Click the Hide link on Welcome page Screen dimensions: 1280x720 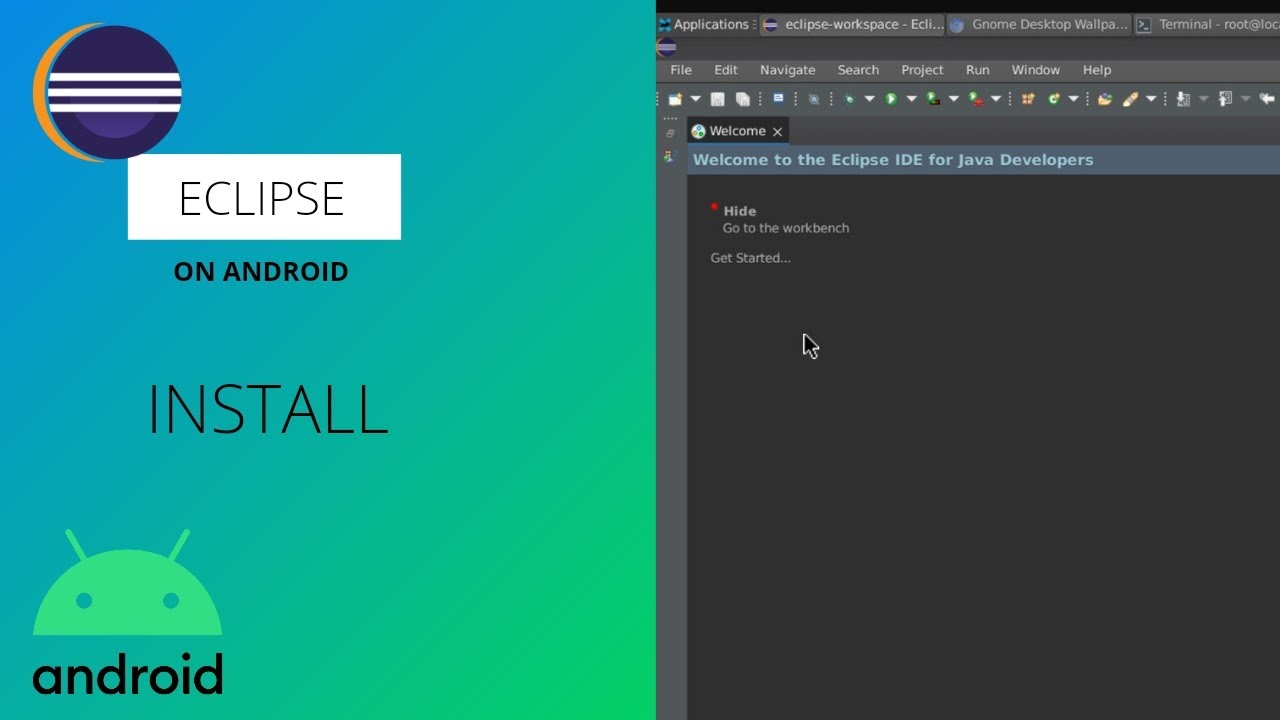tap(740, 211)
